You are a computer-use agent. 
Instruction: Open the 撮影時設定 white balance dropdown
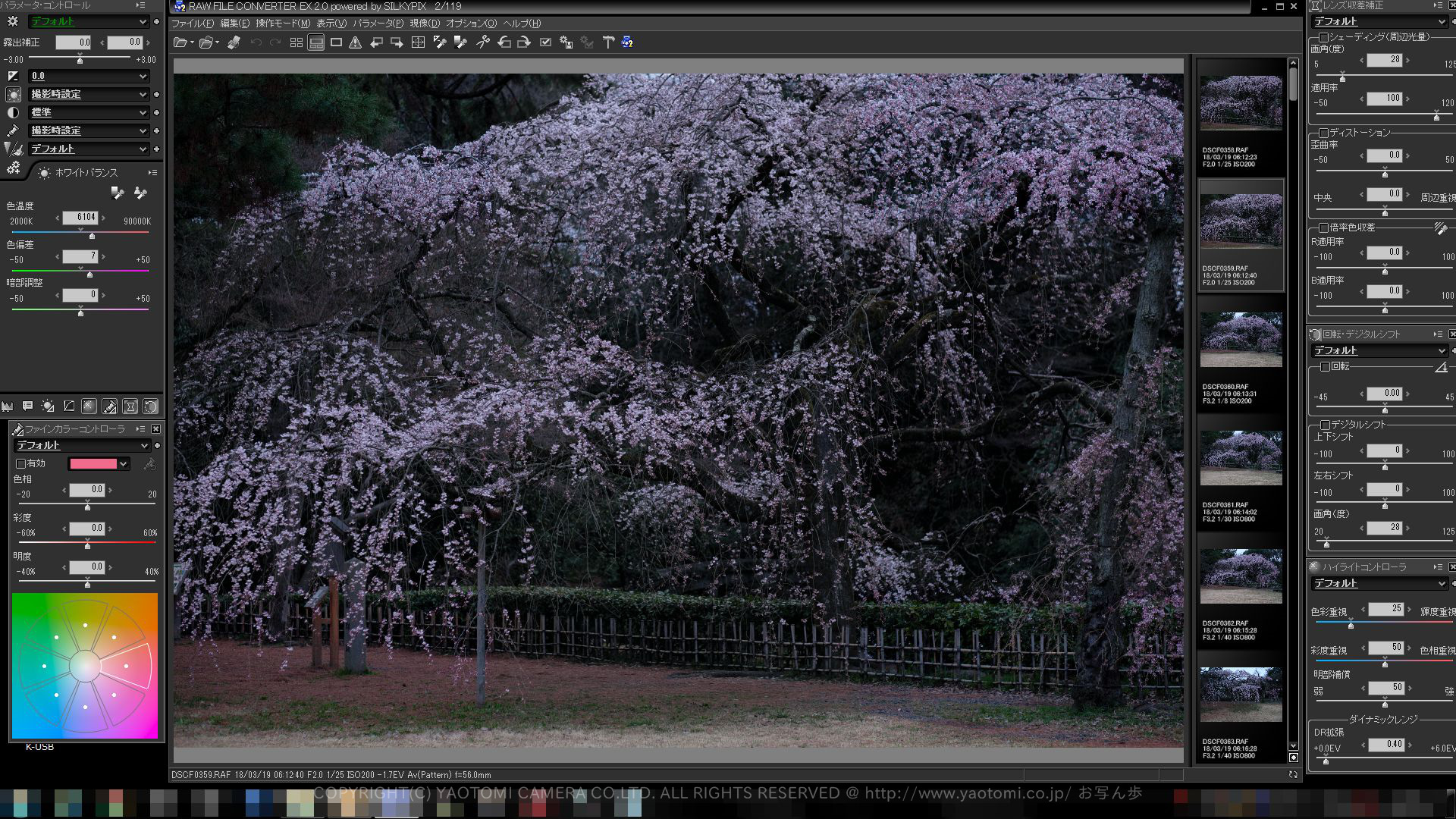pos(88,94)
